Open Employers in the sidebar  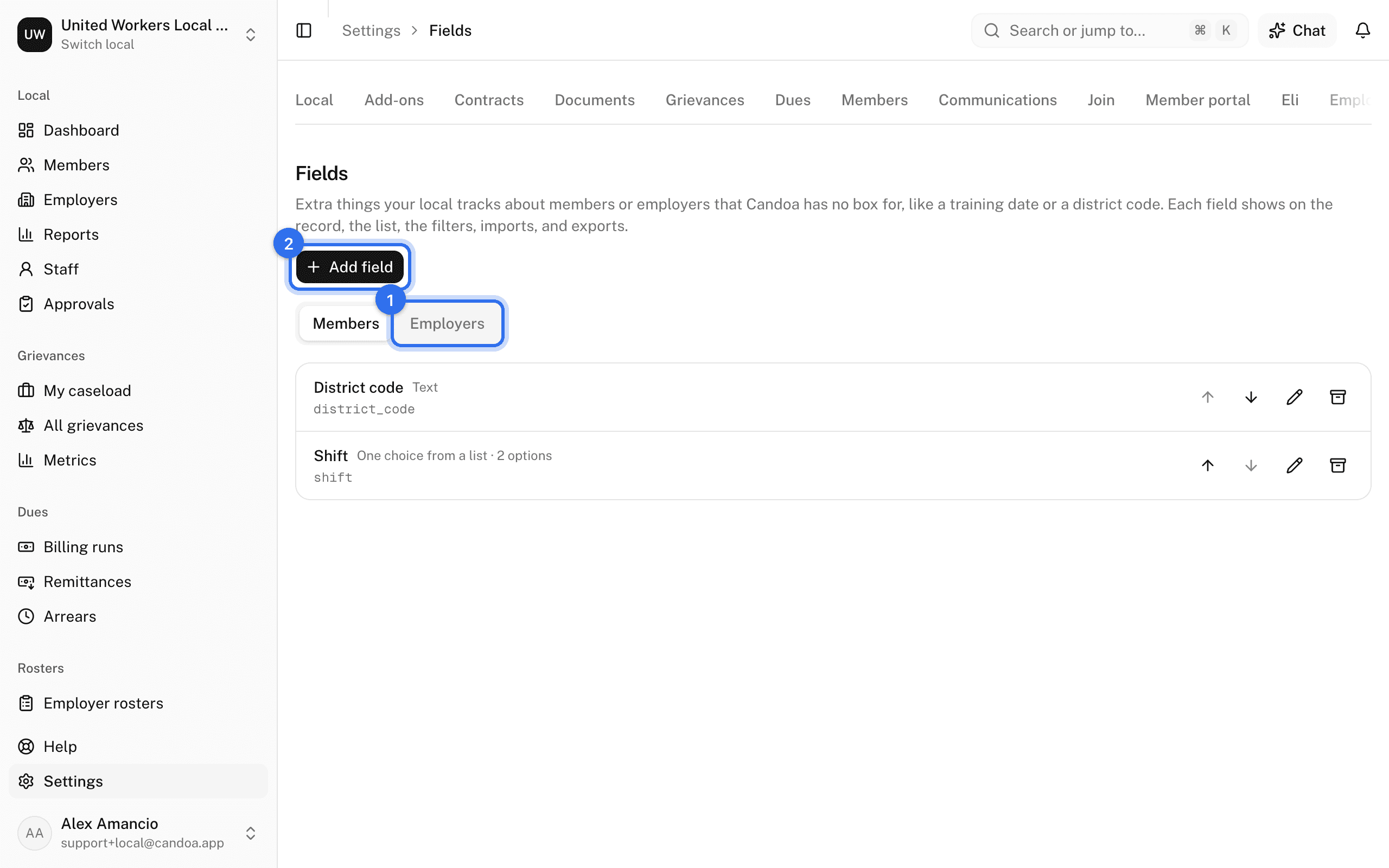pyautogui.click(x=138, y=200)
